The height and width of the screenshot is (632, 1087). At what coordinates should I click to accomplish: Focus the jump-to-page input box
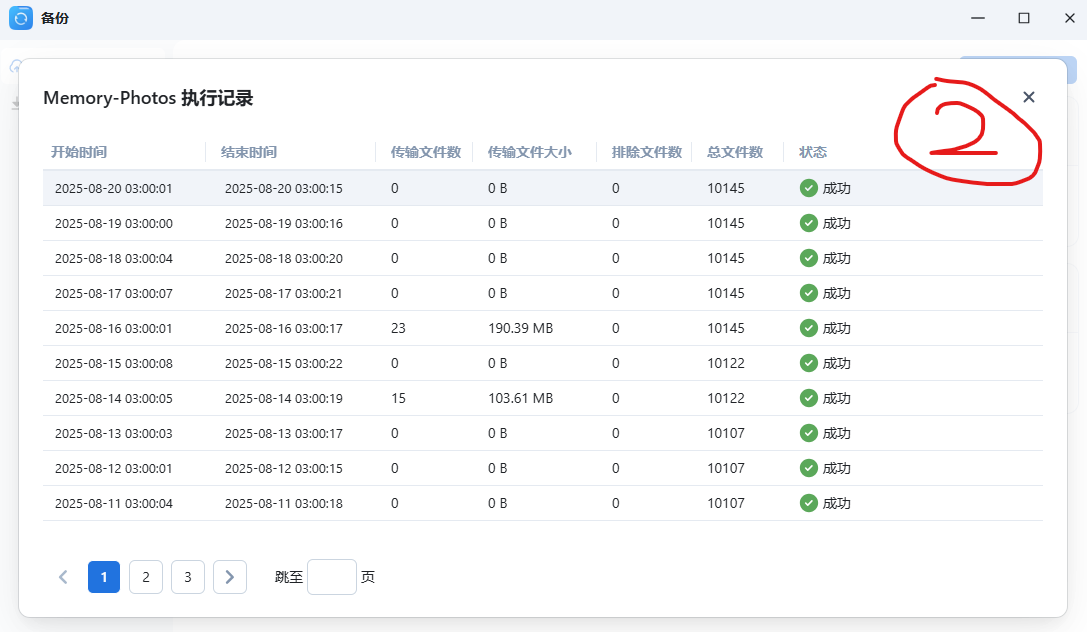pyautogui.click(x=332, y=577)
